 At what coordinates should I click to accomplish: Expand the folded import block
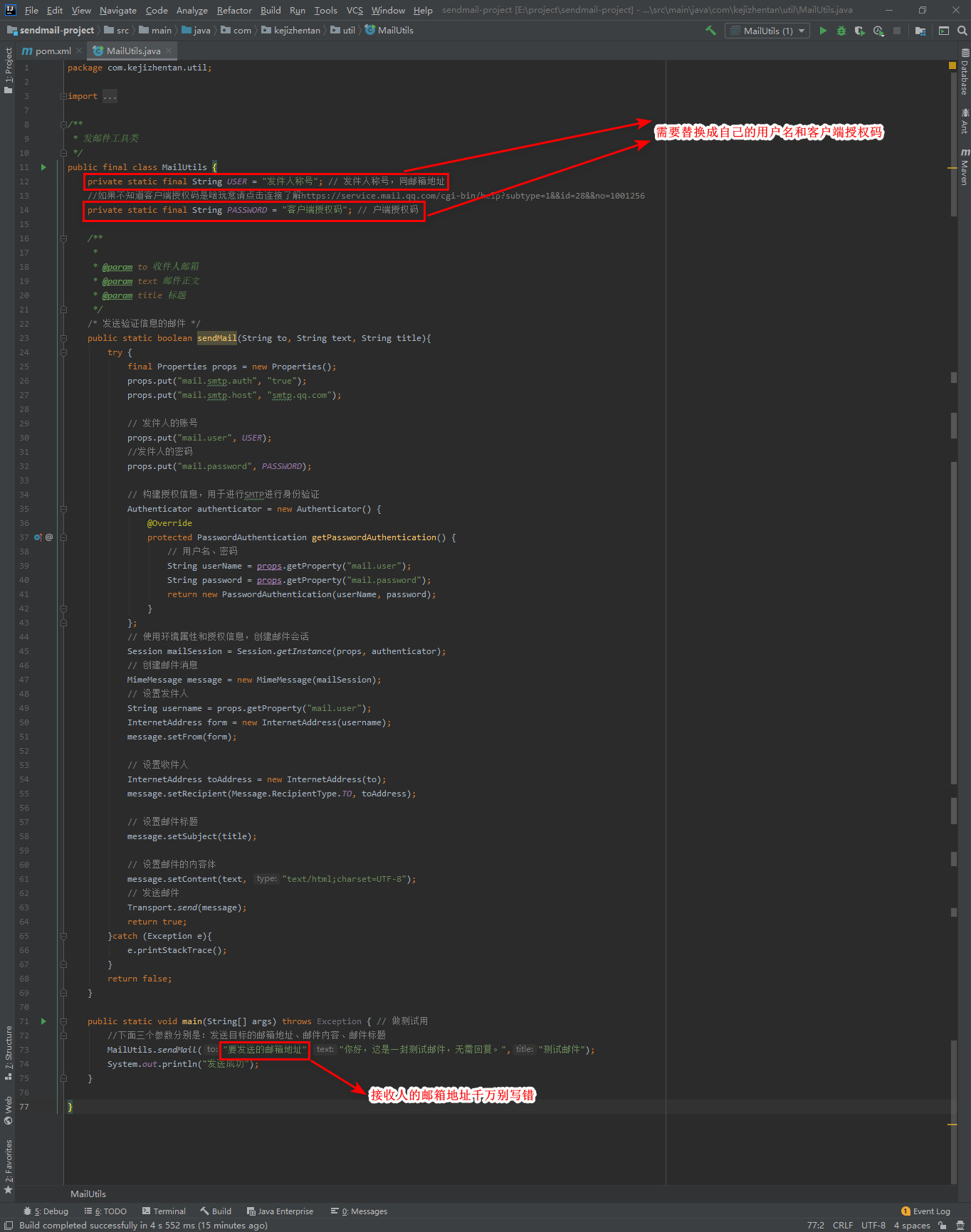[63, 96]
